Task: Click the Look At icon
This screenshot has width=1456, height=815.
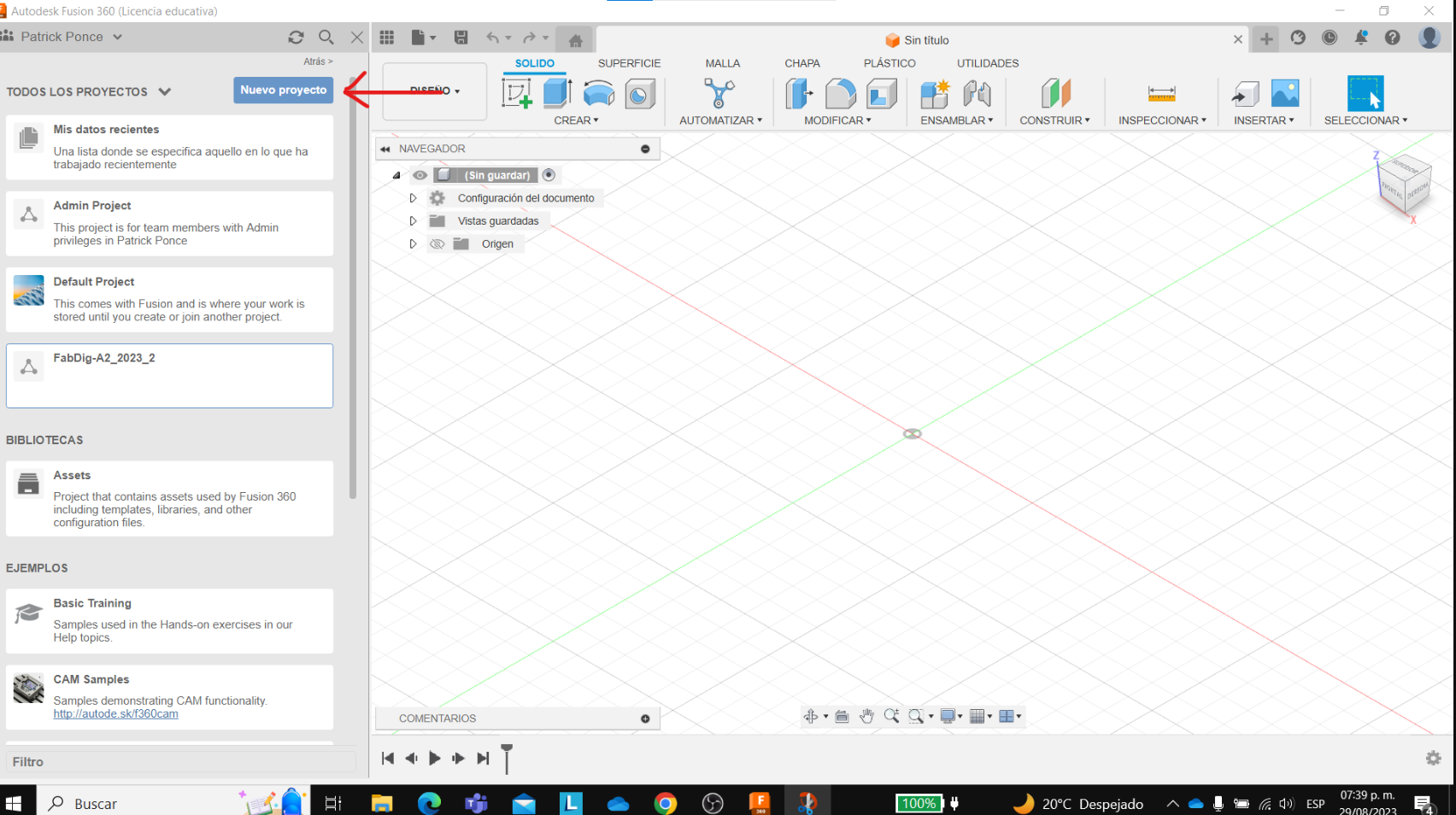Action: 842,716
